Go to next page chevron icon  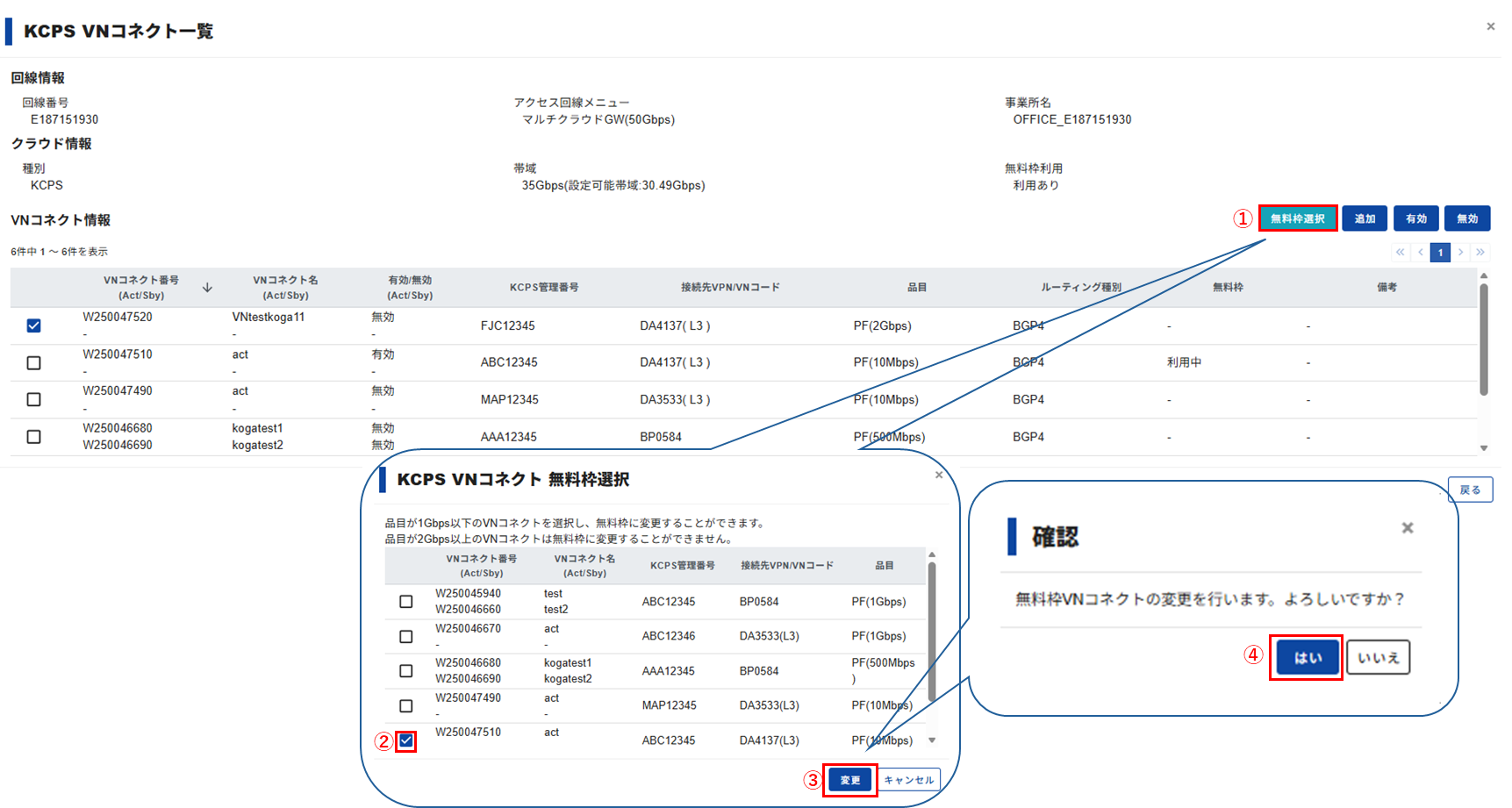(x=1460, y=253)
